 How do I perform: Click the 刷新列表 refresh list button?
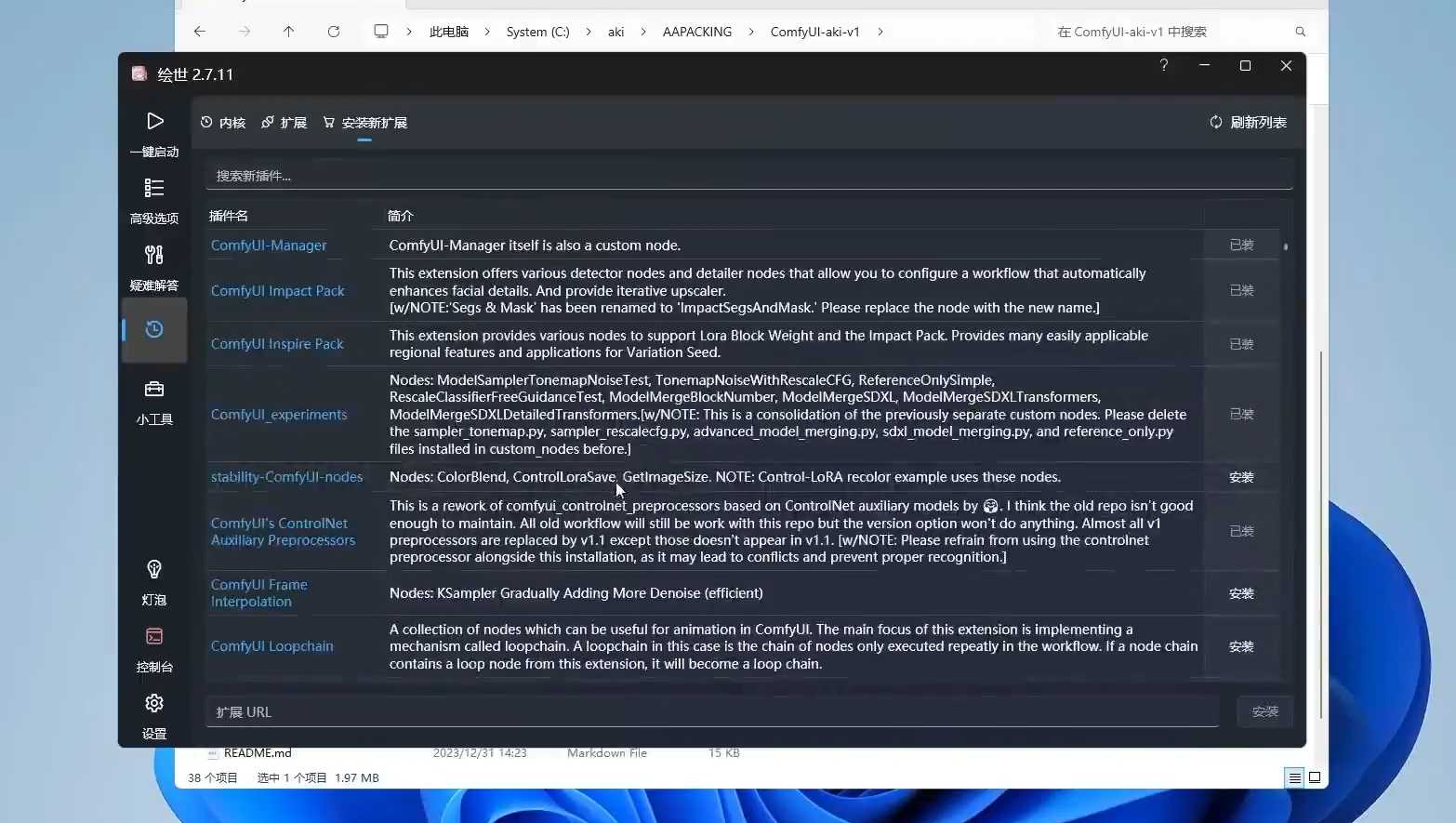tap(1248, 123)
